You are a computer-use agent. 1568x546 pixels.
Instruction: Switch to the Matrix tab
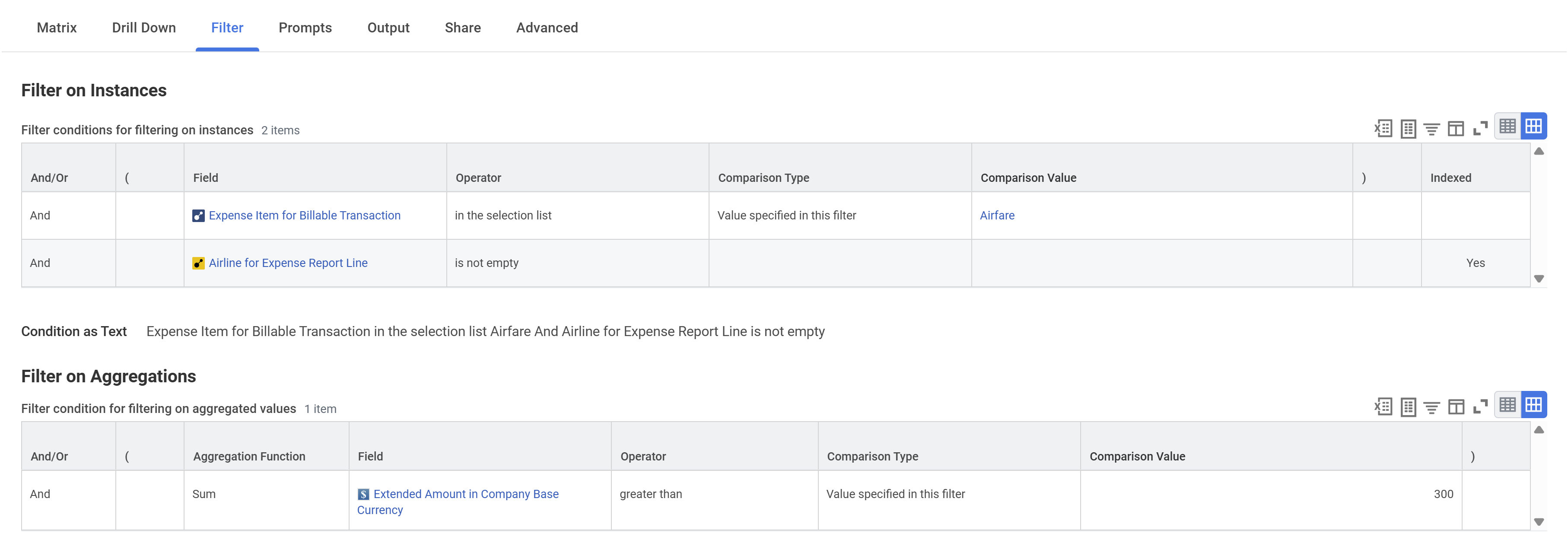[x=57, y=28]
